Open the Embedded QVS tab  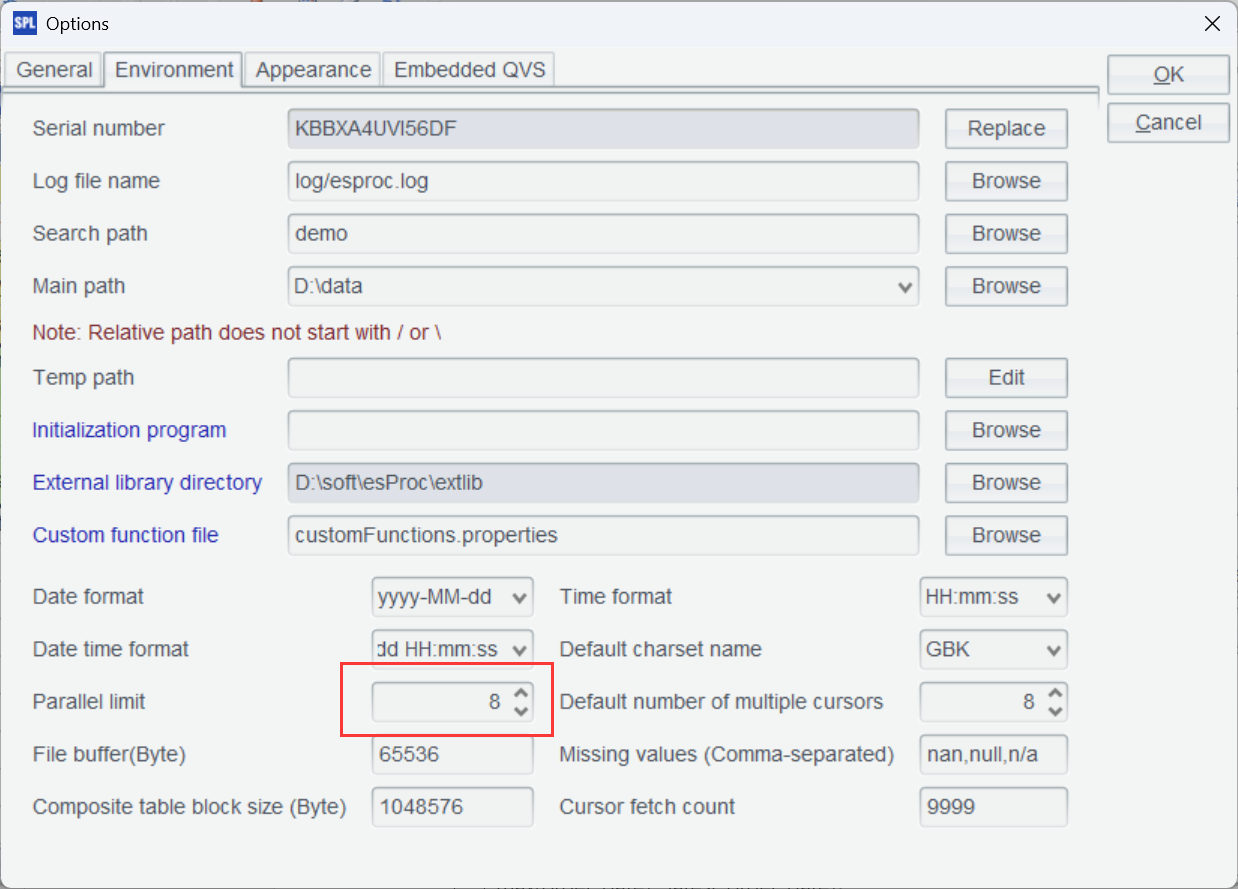click(469, 70)
